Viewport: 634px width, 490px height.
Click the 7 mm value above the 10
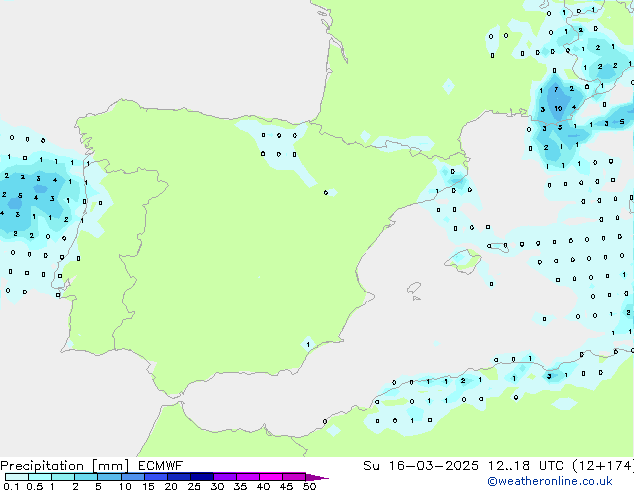pyautogui.click(x=556, y=89)
